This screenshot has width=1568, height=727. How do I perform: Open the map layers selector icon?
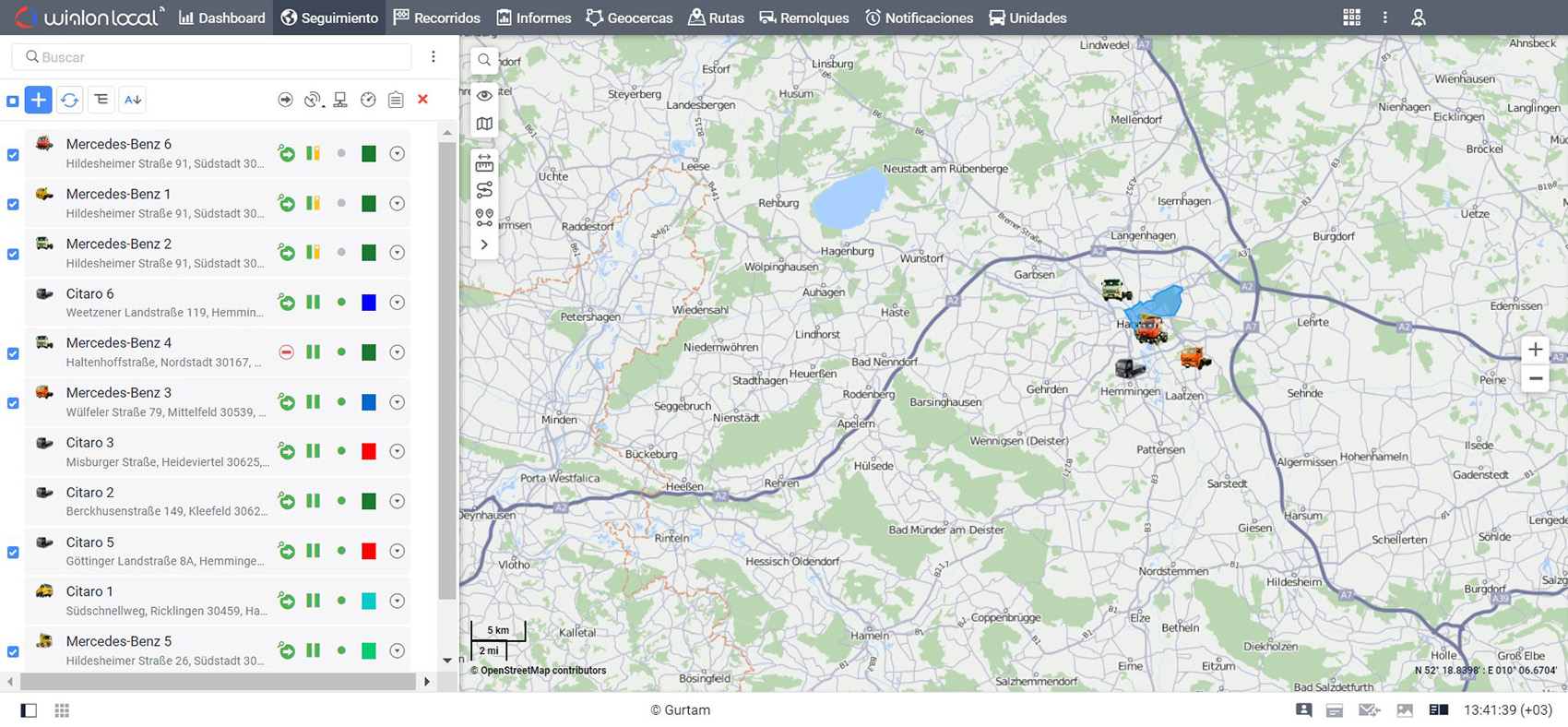pyautogui.click(x=484, y=124)
